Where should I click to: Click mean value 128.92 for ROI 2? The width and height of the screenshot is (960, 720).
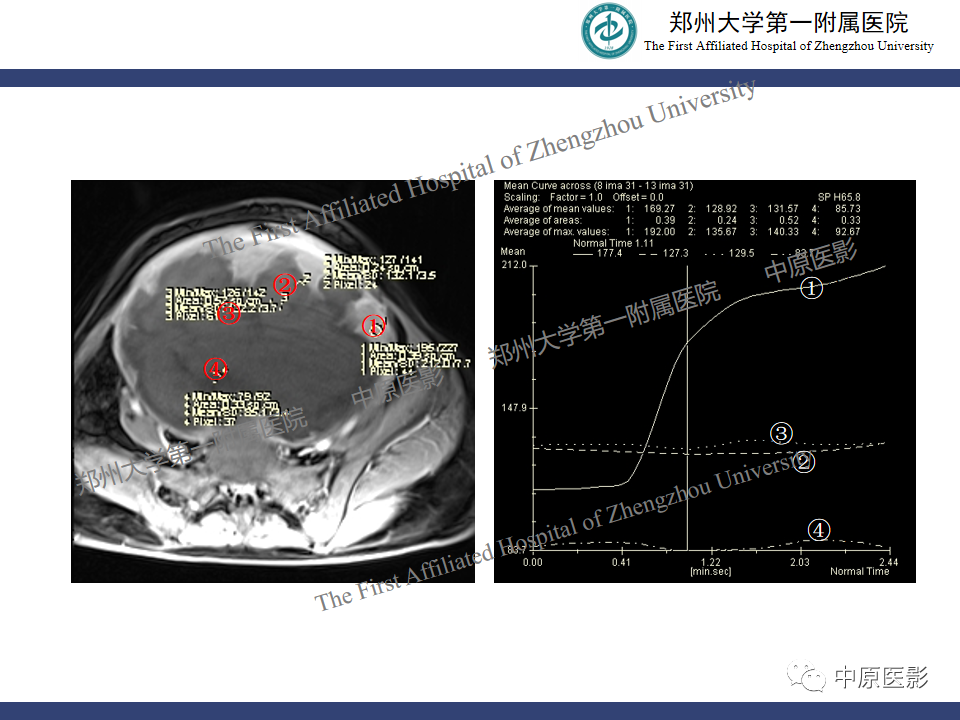(x=721, y=209)
